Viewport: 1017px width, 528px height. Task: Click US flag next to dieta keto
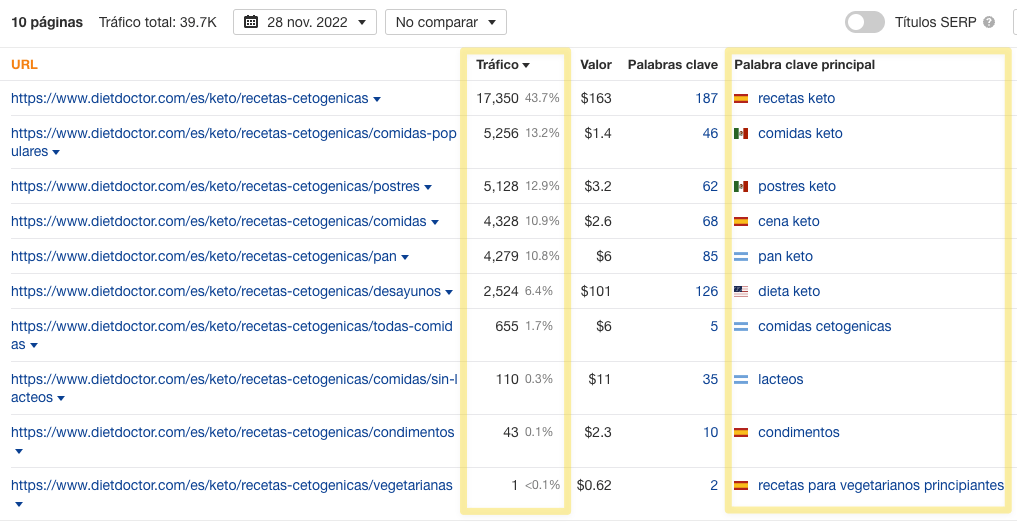coord(741,292)
